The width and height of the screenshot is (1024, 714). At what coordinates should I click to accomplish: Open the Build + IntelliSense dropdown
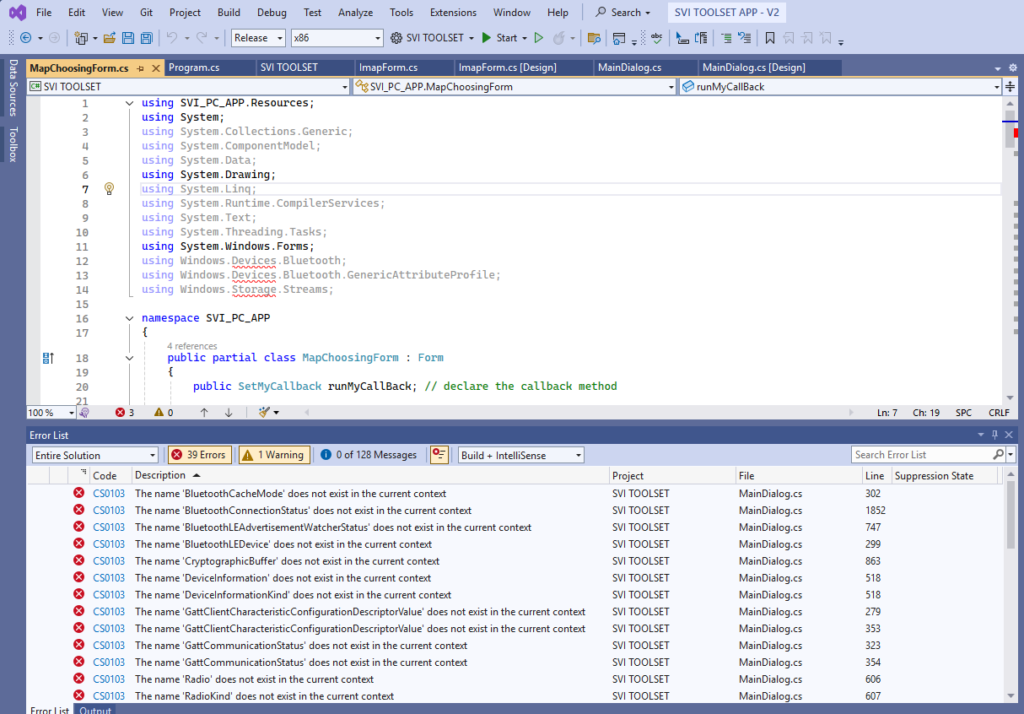click(x=521, y=455)
